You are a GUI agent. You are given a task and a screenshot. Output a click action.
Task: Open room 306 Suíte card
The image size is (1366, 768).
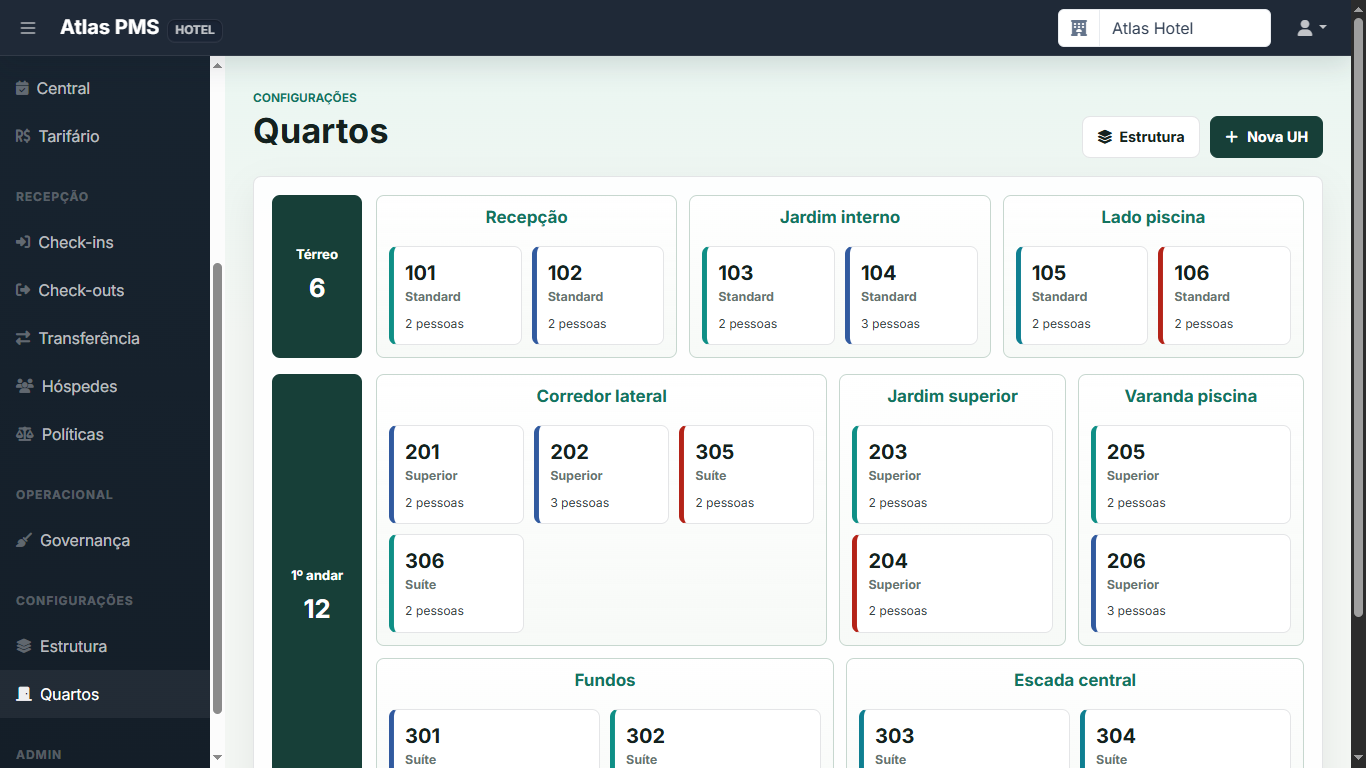click(x=456, y=584)
